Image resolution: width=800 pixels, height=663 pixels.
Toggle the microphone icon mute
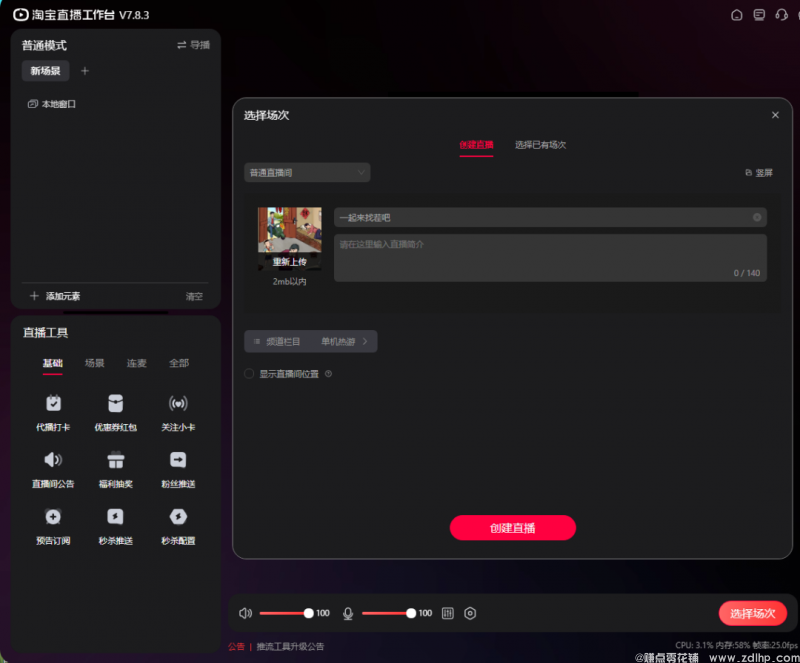(348, 613)
